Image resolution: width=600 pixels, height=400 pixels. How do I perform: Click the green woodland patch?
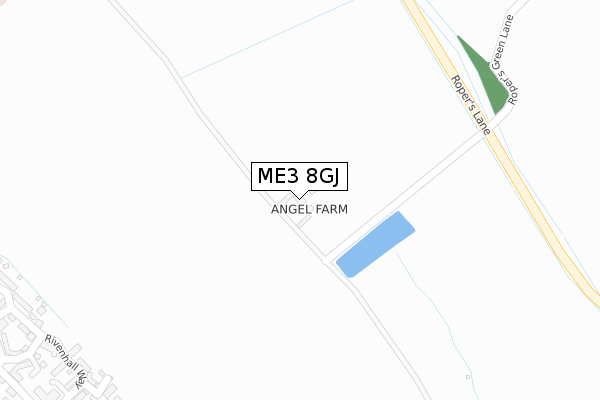pyautogui.click(x=484, y=75)
